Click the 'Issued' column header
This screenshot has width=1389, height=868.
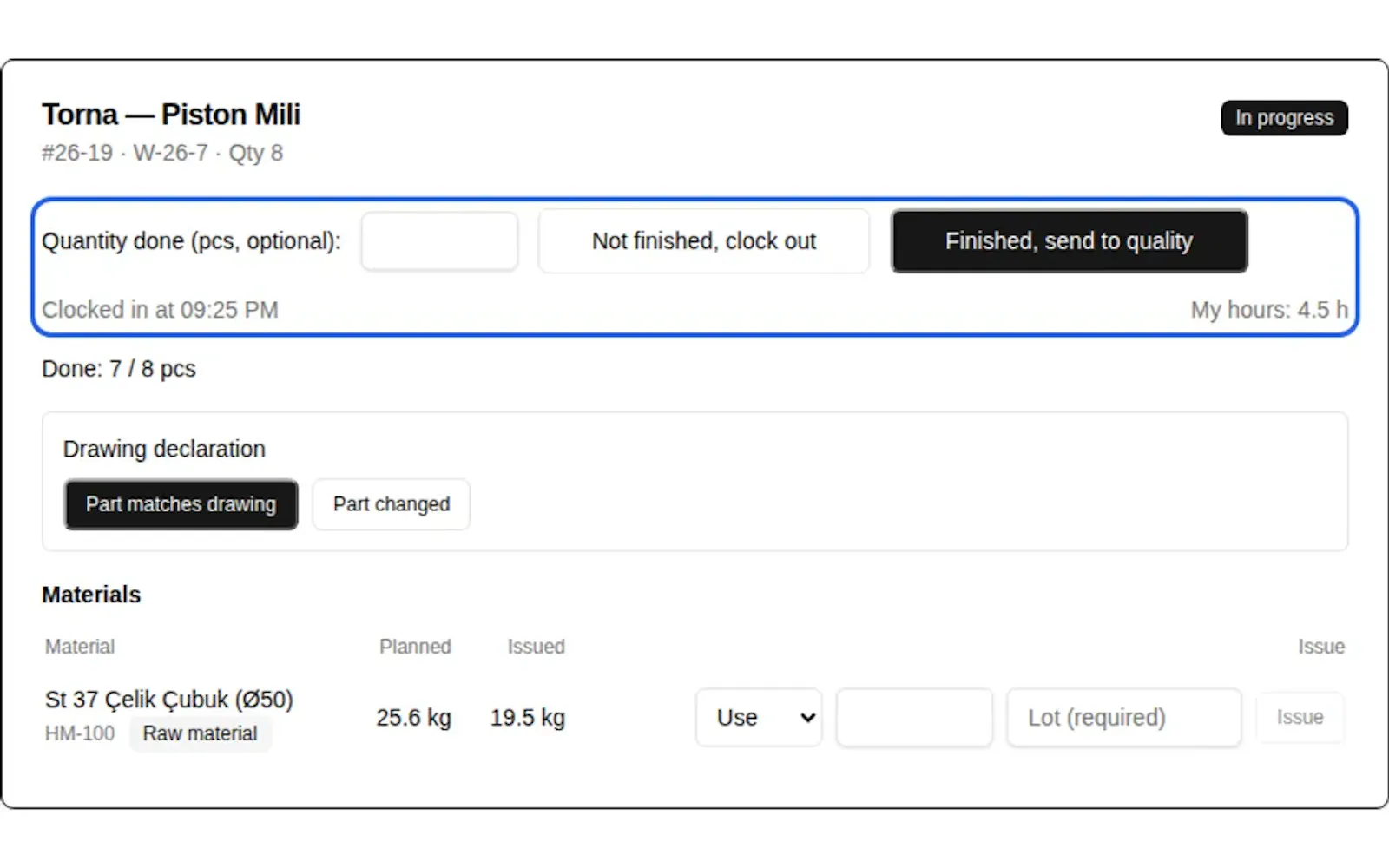click(x=537, y=647)
